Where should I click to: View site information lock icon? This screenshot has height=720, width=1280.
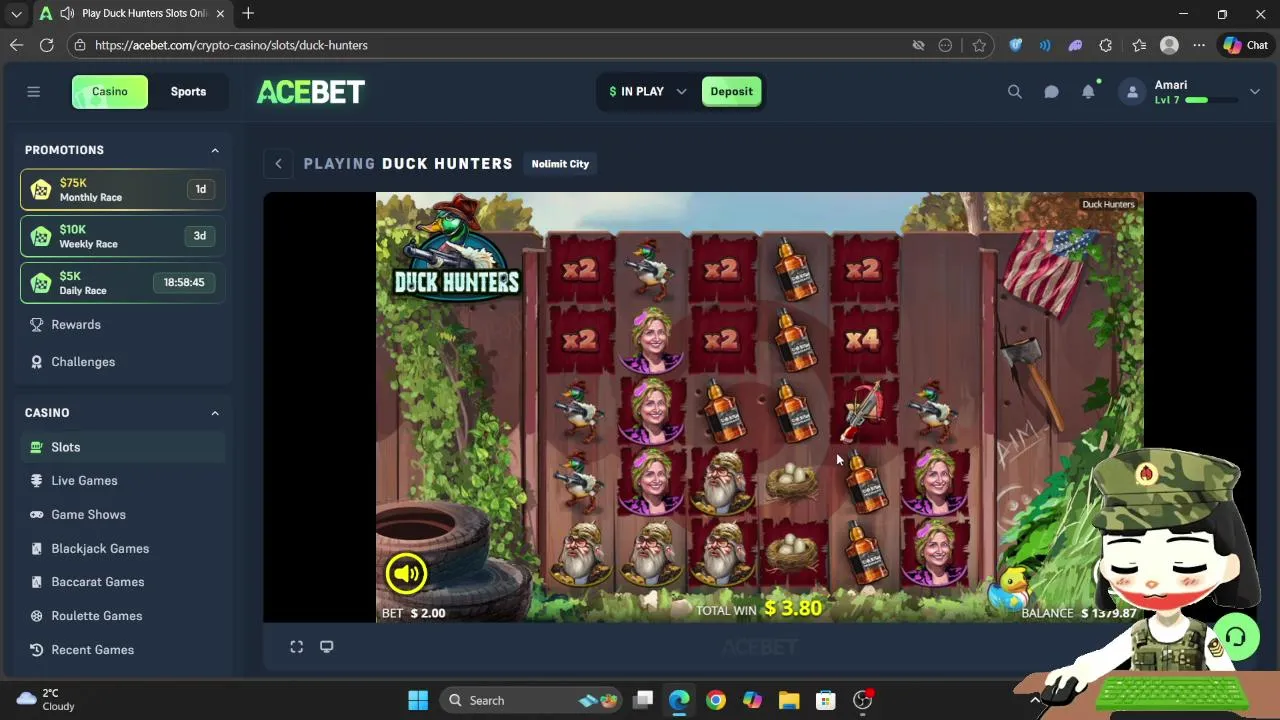[80, 45]
